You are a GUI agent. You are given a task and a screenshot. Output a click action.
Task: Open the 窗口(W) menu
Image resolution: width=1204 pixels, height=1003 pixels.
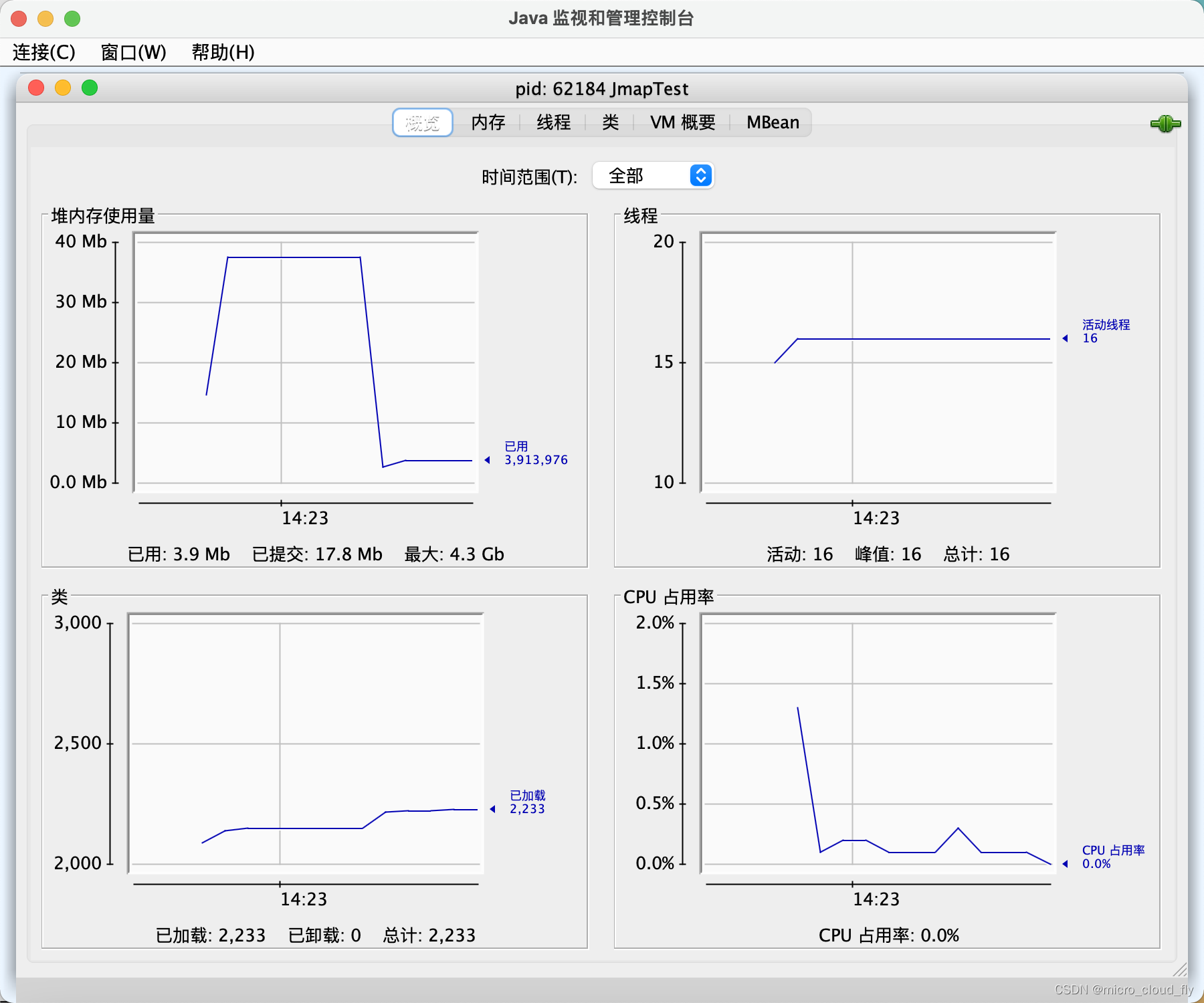point(133,52)
